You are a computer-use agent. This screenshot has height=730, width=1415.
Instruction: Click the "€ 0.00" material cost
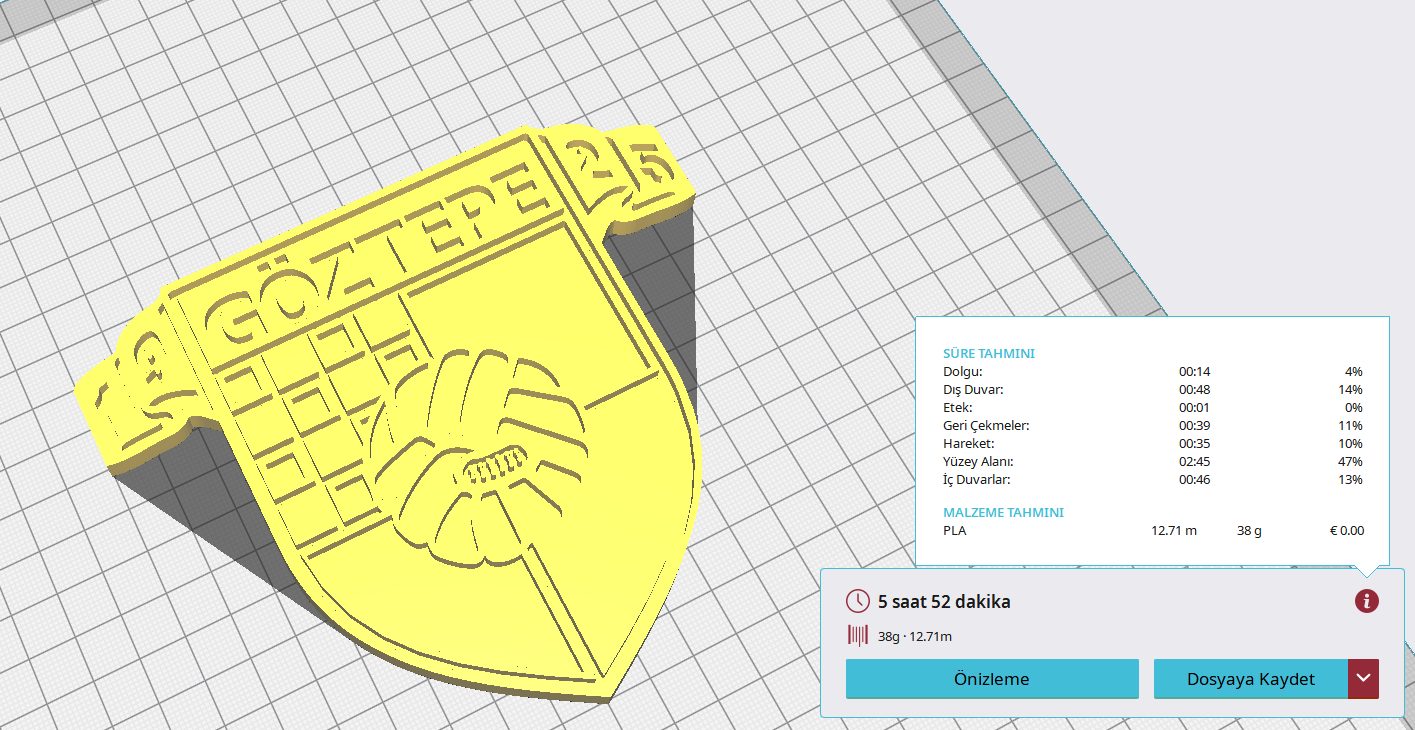tap(1347, 531)
